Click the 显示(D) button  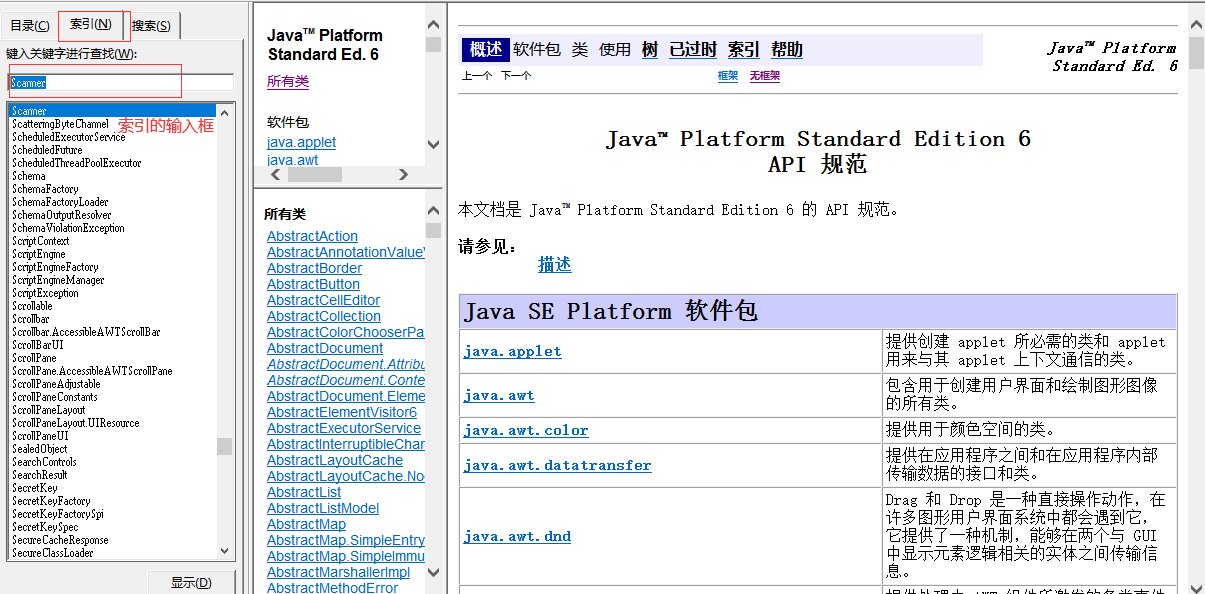tap(191, 581)
